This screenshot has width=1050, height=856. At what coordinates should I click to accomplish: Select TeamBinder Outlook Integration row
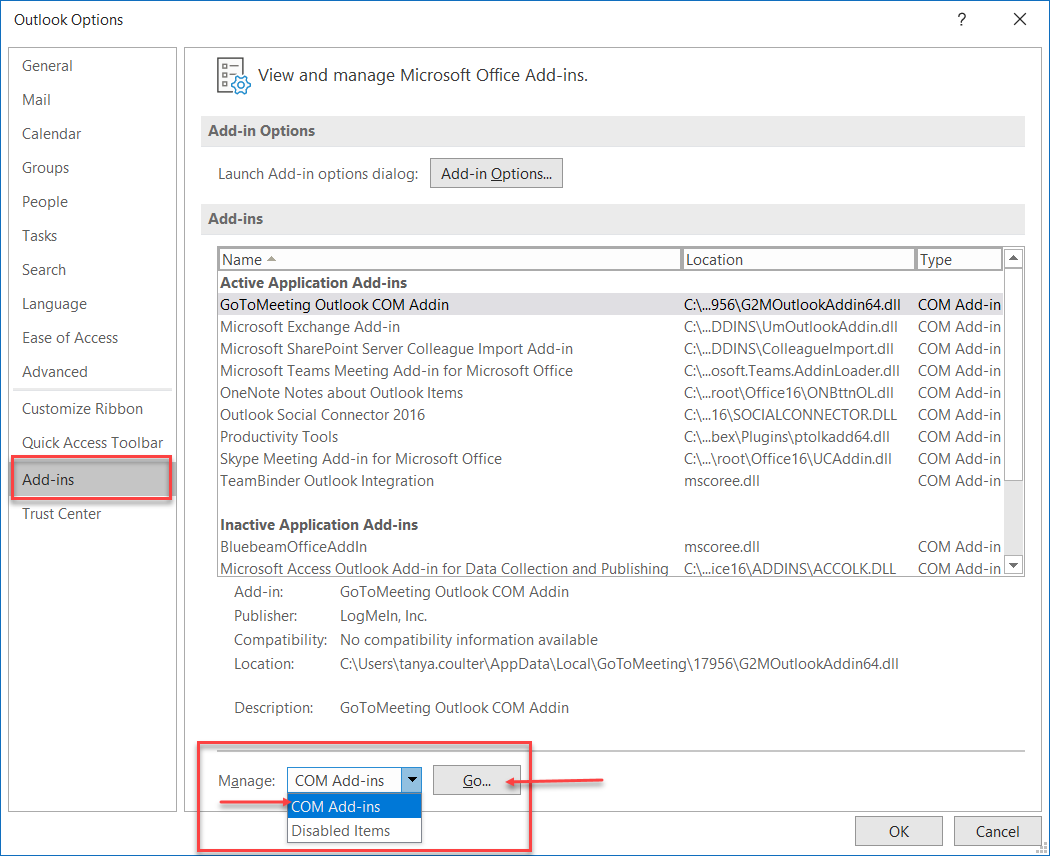coord(610,481)
